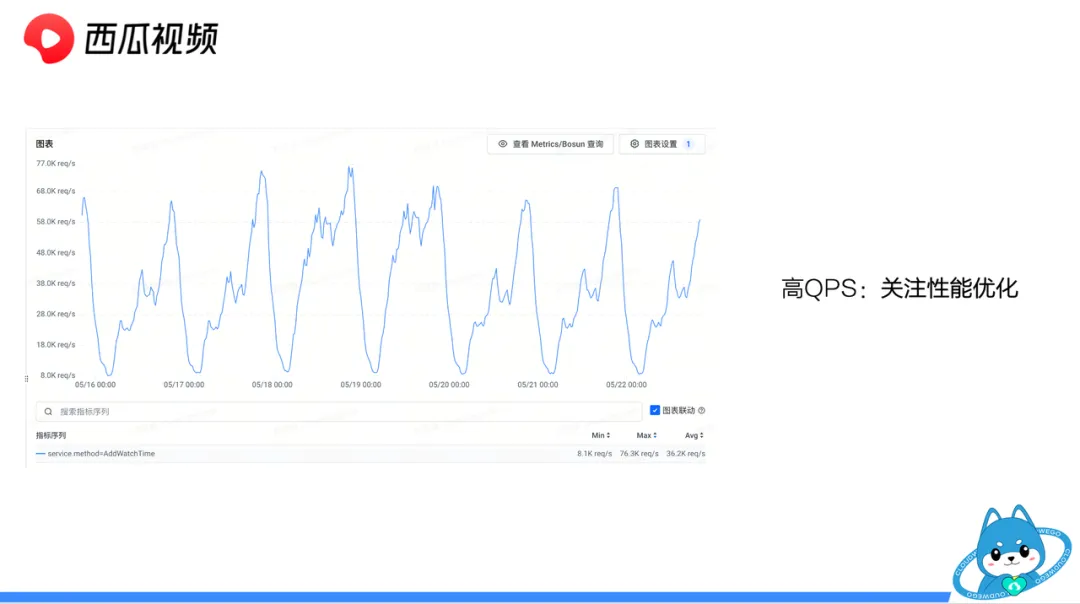
Task: Sort the series by the Max column
Action: tap(646, 435)
